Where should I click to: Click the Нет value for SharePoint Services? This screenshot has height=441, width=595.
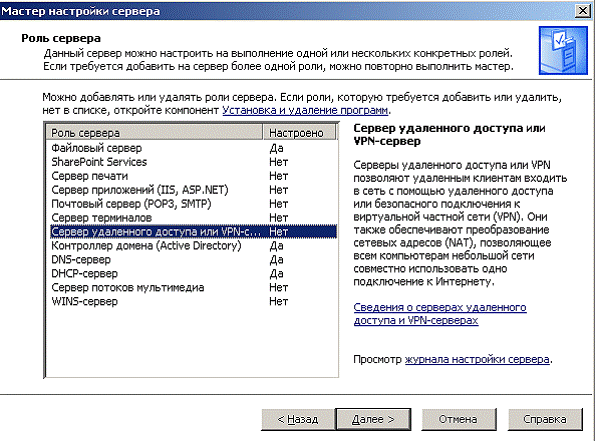(x=279, y=162)
